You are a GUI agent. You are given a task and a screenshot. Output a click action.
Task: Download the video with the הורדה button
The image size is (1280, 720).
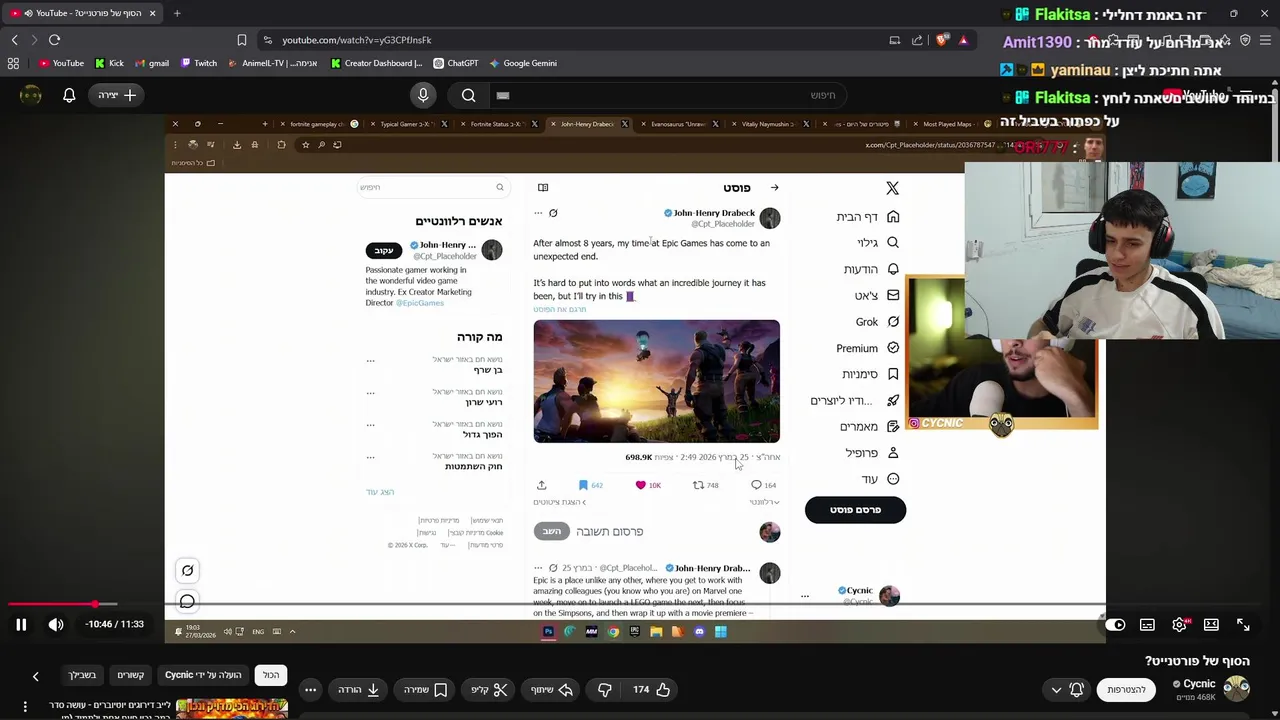pos(359,690)
